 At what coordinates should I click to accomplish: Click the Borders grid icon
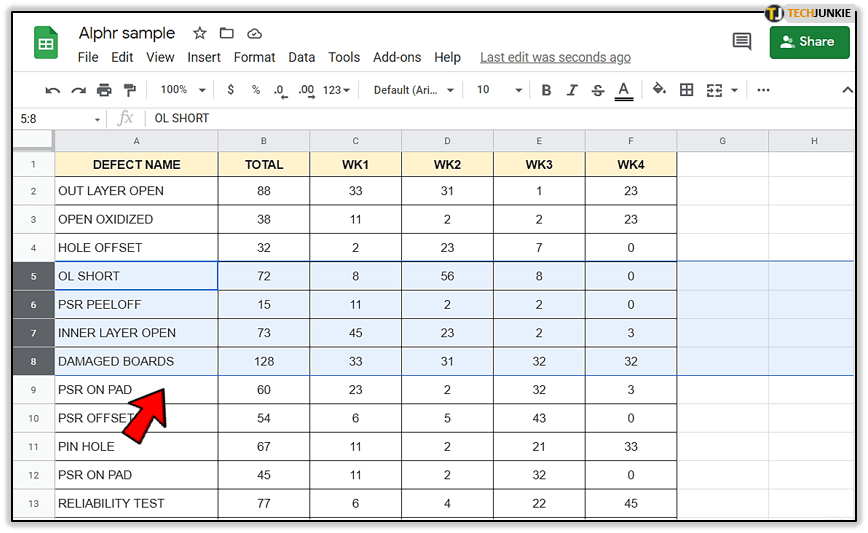tap(686, 90)
